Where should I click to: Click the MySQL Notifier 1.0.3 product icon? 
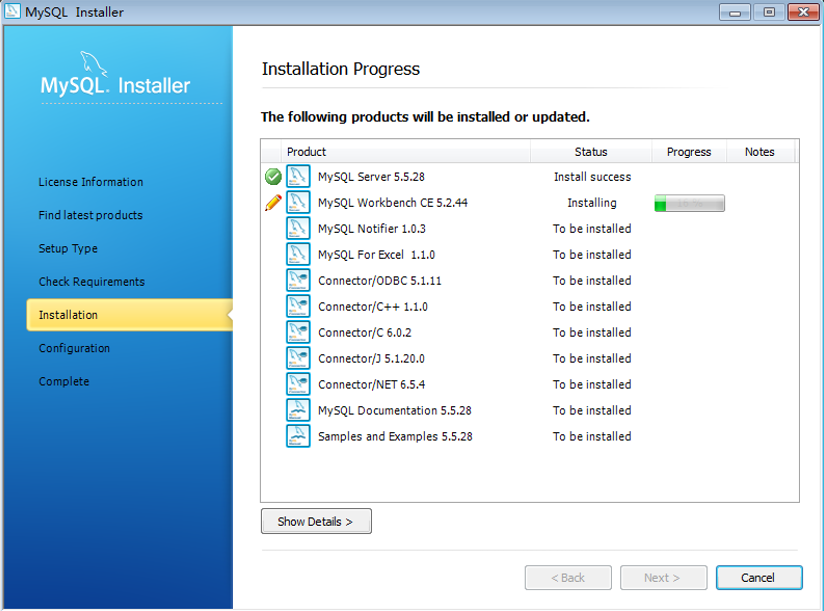pyautogui.click(x=298, y=229)
